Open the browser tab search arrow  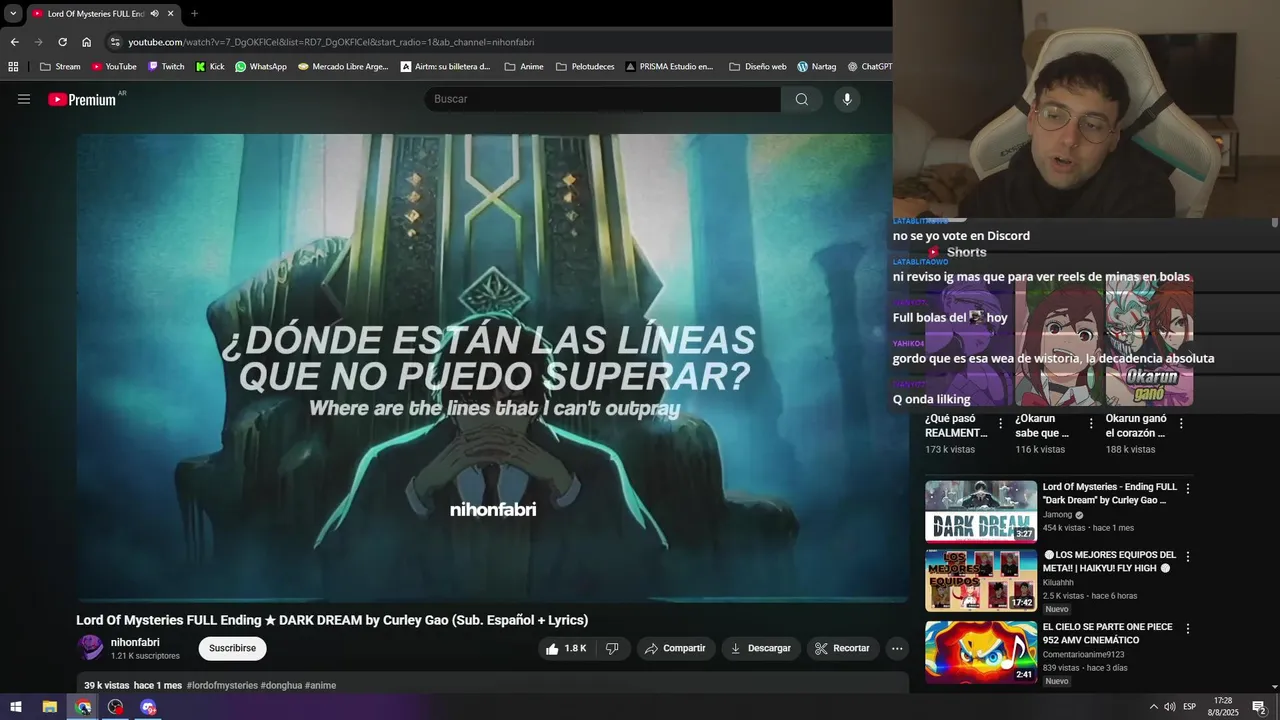pos(13,13)
